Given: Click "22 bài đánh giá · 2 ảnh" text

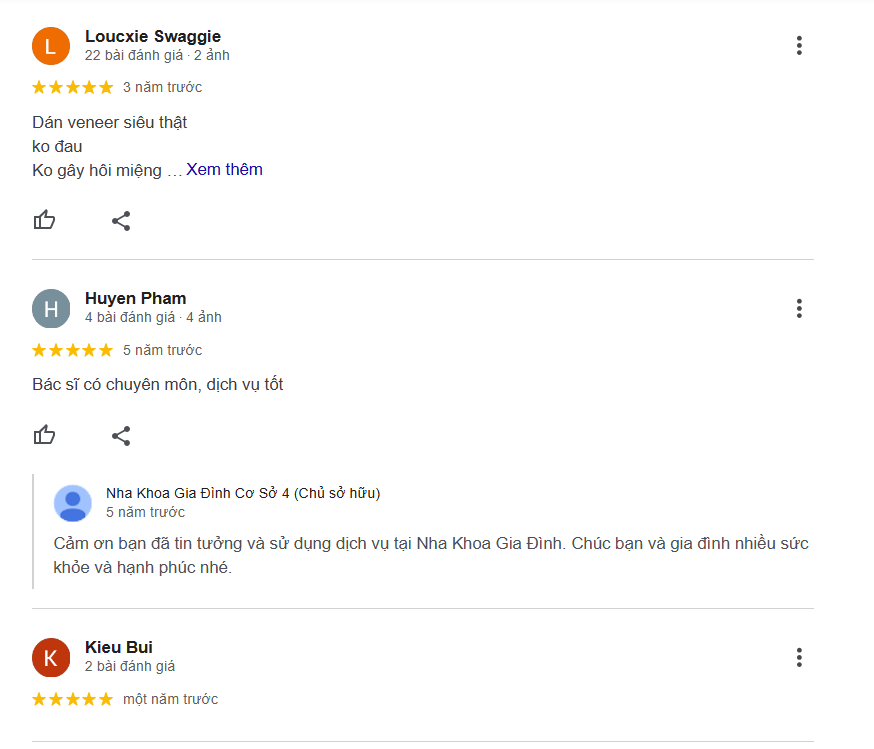Looking at the screenshot, I should coord(157,55).
